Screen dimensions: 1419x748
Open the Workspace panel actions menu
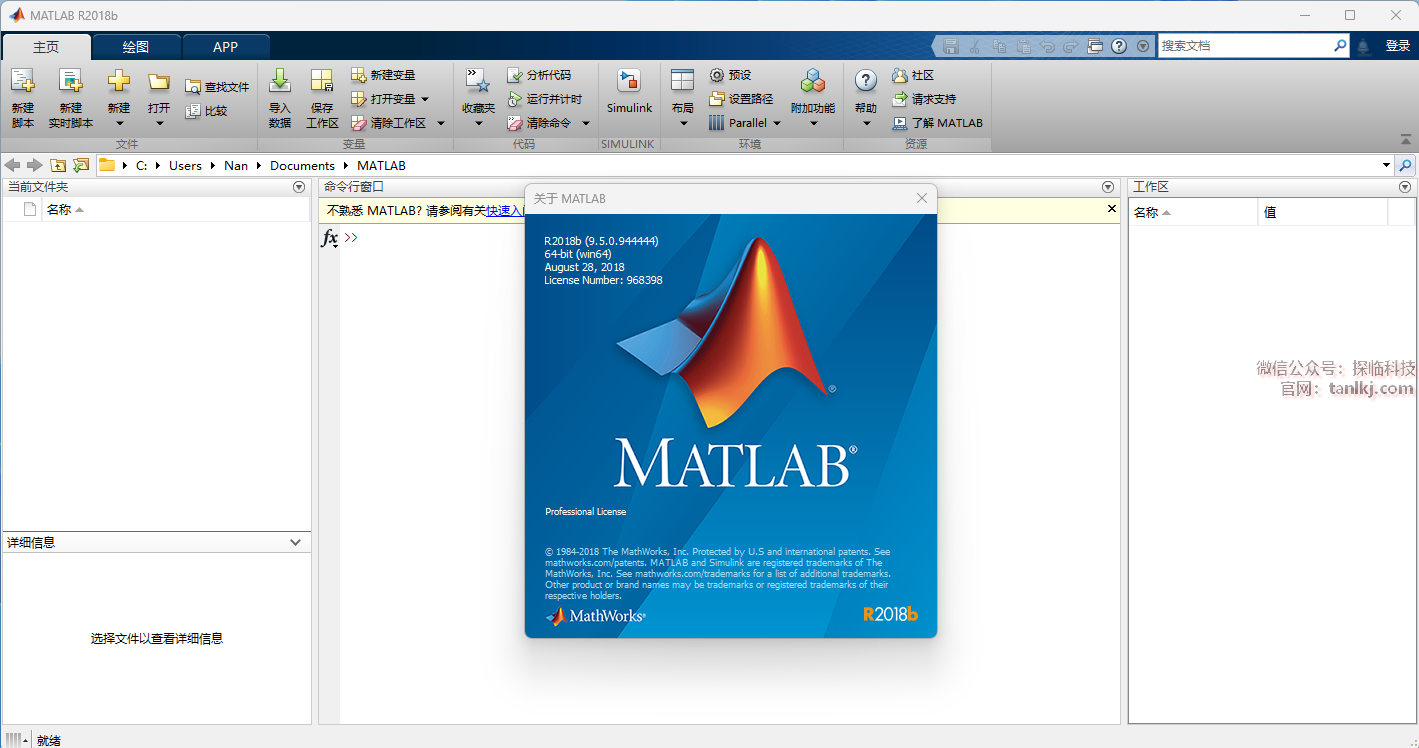(x=1406, y=187)
